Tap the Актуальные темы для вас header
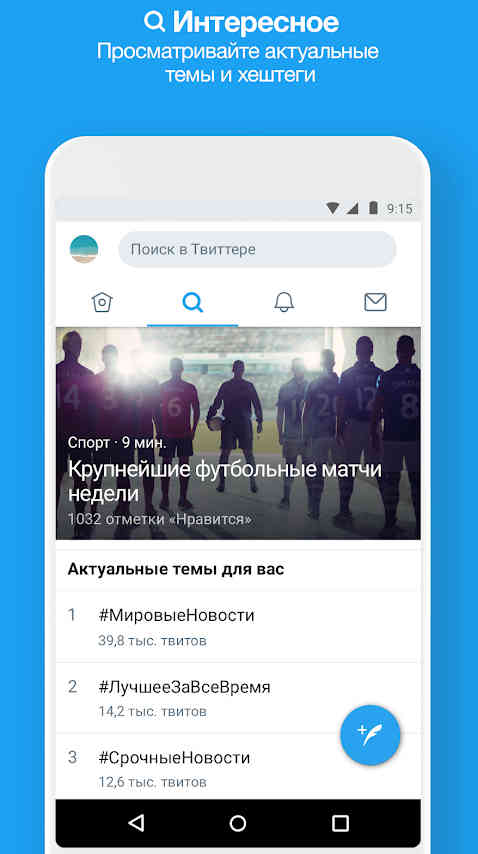Screen dimensions: 478x854 tap(176, 570)
